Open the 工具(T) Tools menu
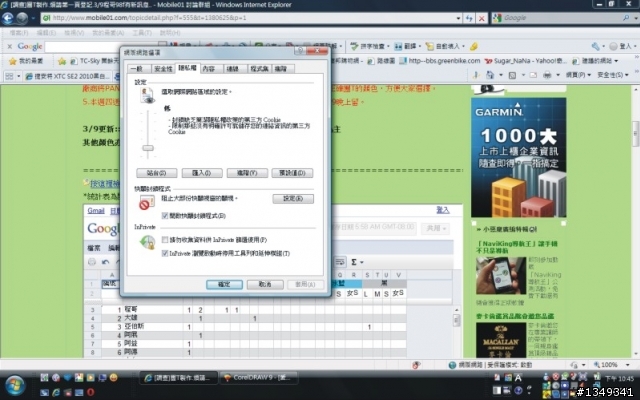Image resolution: width=640 pixels, height=400 pixels. 142,33
